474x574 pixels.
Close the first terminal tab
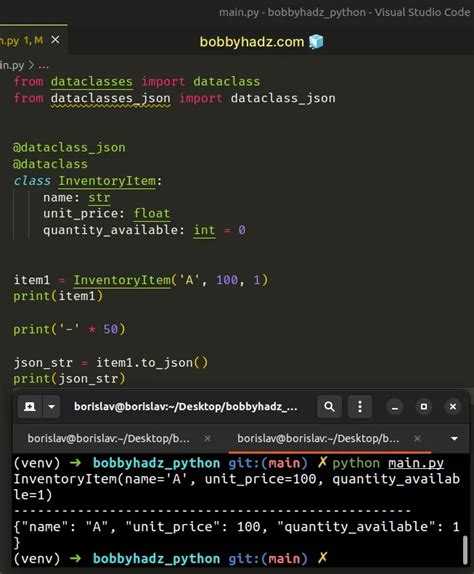point(207,438)
